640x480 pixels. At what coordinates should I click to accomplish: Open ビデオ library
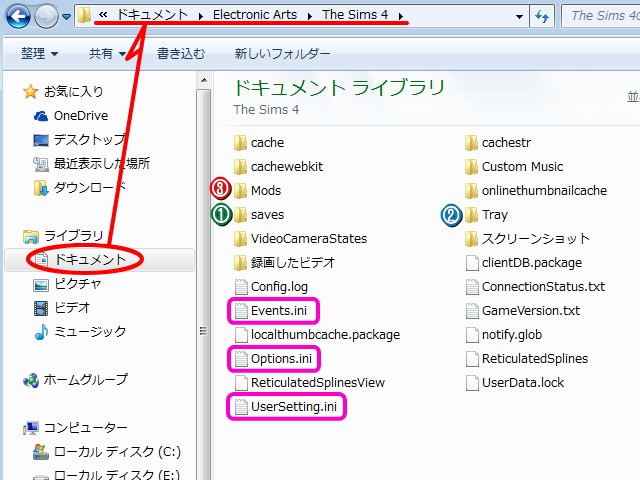tap(62, 308)
